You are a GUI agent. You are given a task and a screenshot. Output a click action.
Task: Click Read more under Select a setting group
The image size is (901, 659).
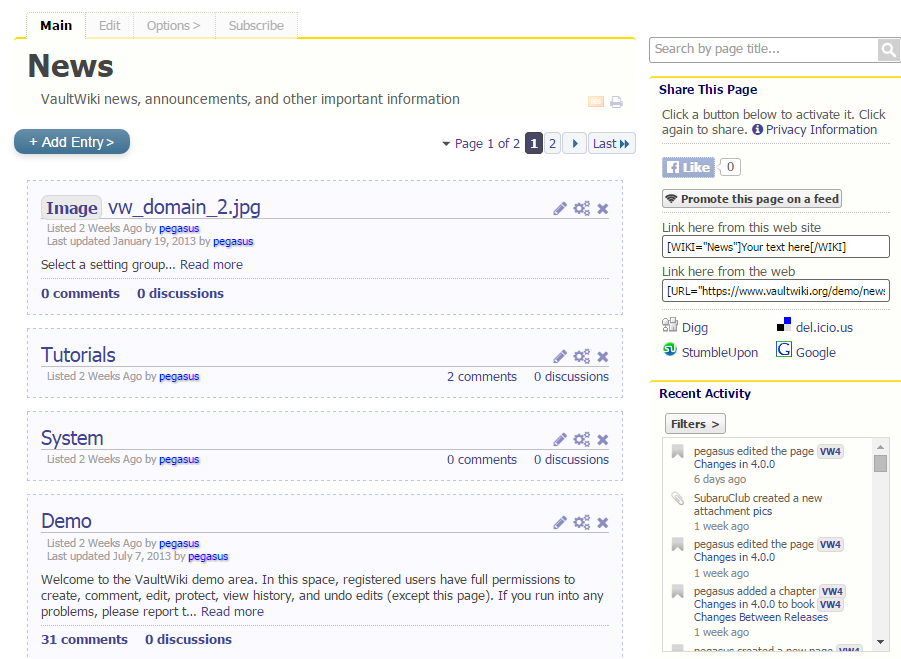(x=211, y=265)
